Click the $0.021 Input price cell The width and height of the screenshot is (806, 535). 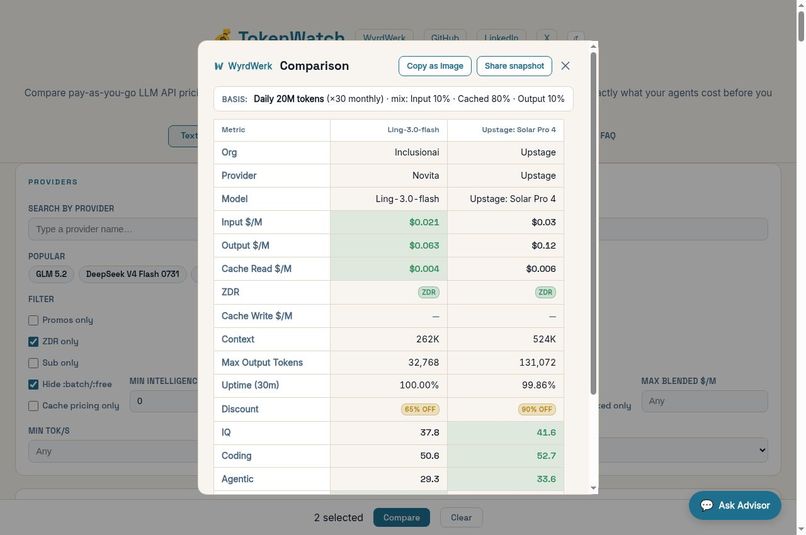(x=389, y=222)
